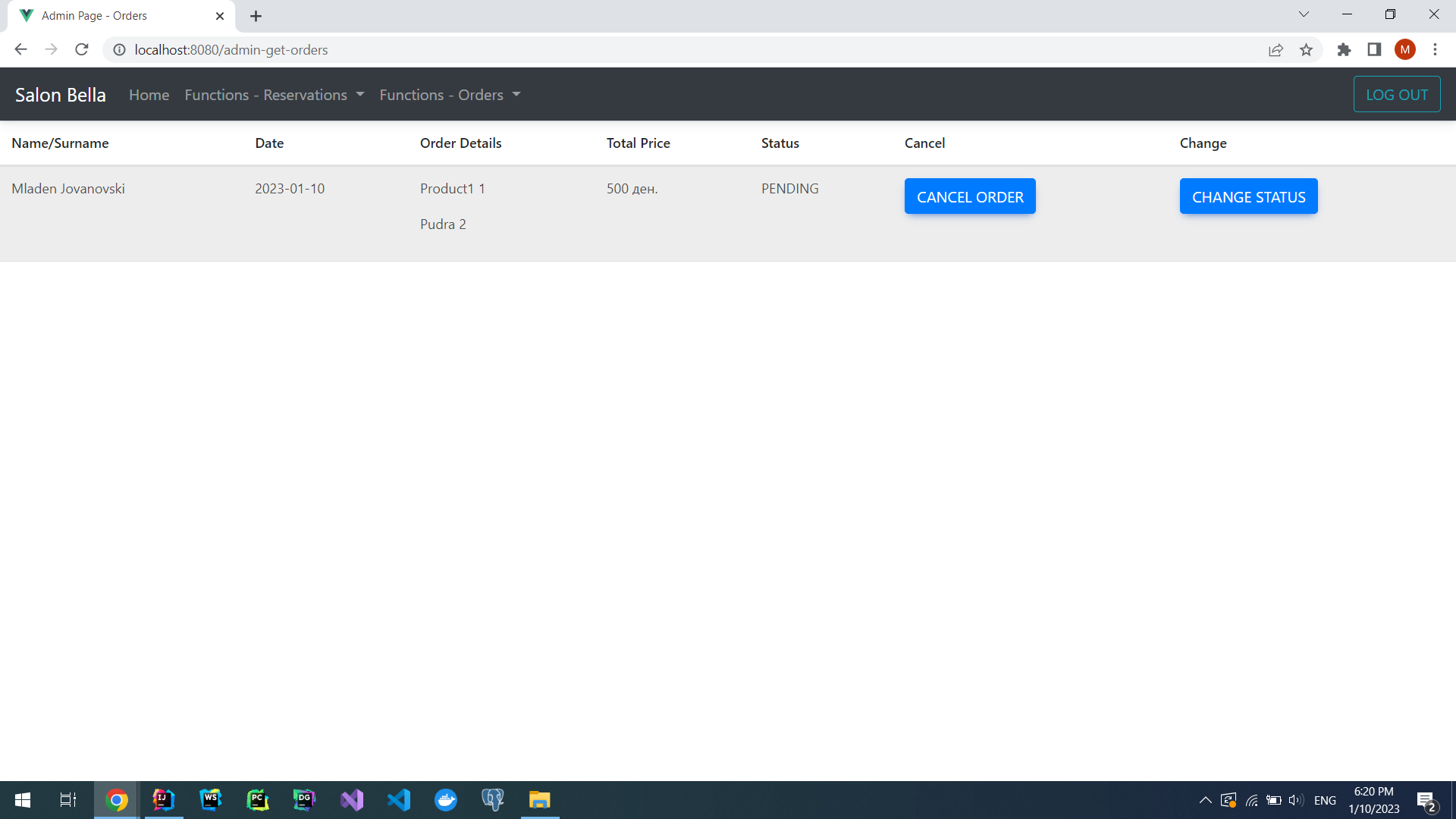Image resolution: width=1456 pixels, height=819 pixels.
Task: Open the browser side panel icon
Action: (x=1374, y=50)
